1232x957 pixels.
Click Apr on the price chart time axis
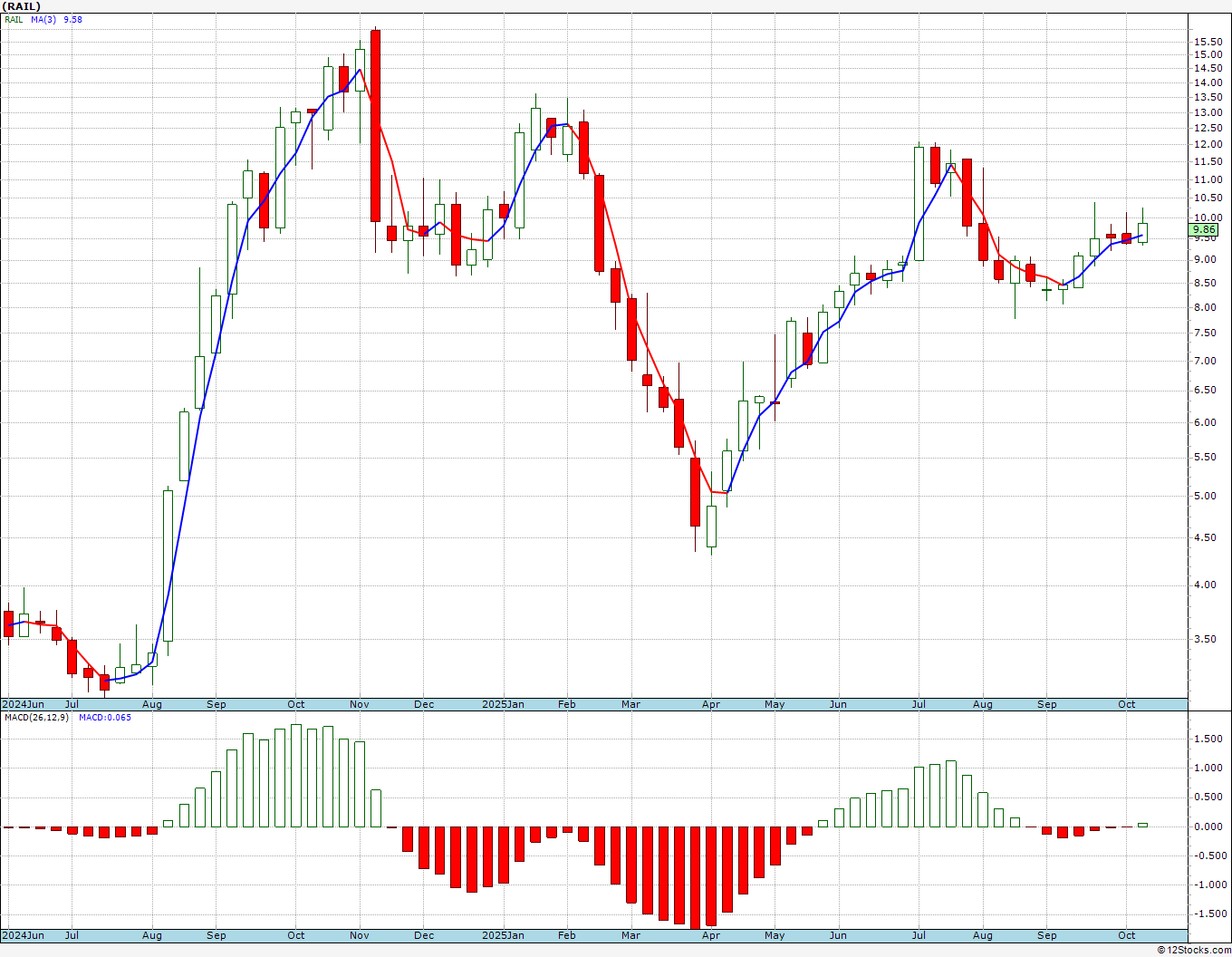pos(711,704)
